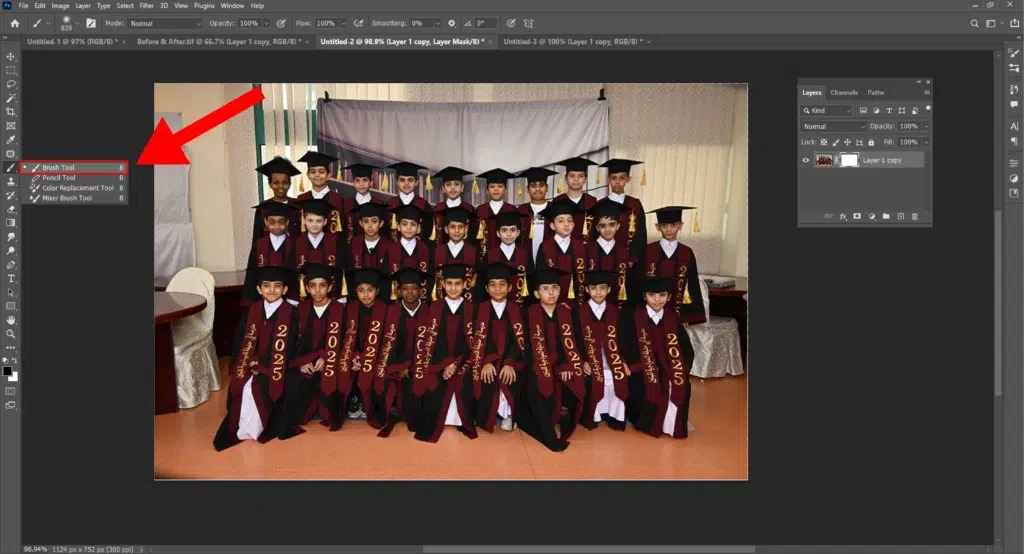This screenshot has width=1024, height=554.
Task: Select the Move tool
Action: click(11, 57)
